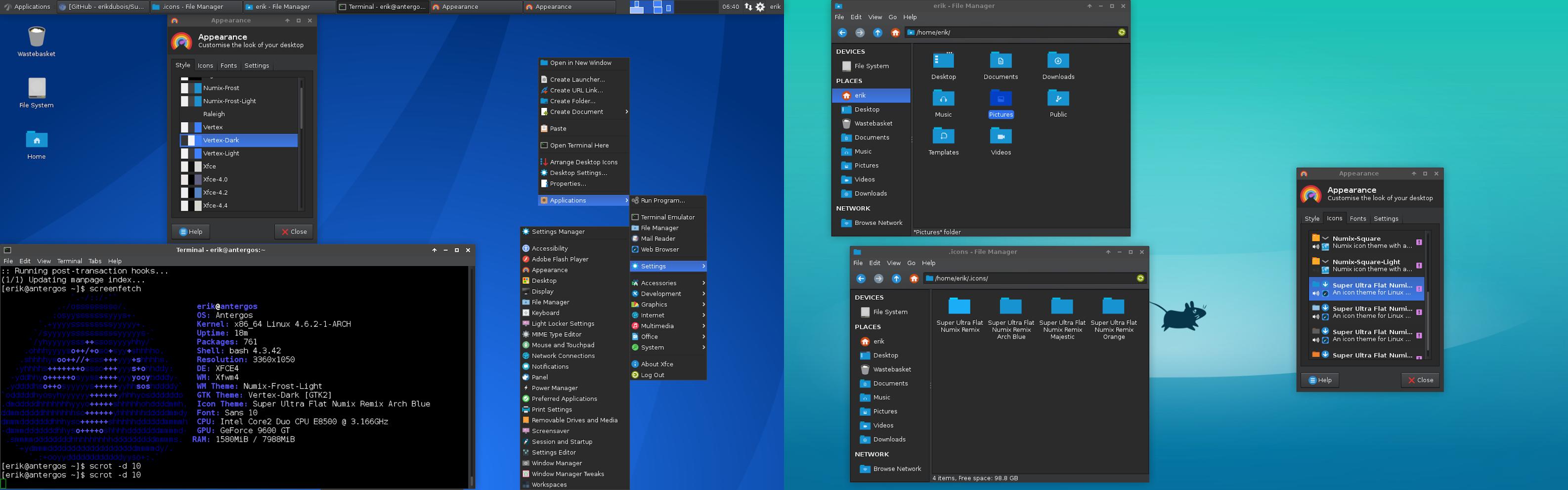Image resolution: width=1568 pixels, height=490 pixels.
Task: Select File System in erik File Manager sidebar
Action: (871, 66)
